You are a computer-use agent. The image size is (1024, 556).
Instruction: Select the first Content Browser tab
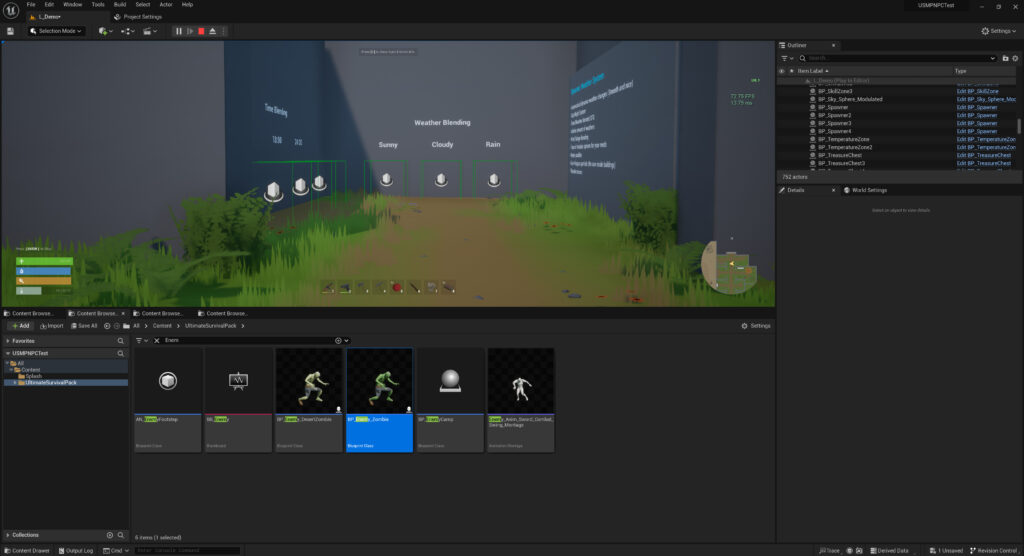[29, 314]
